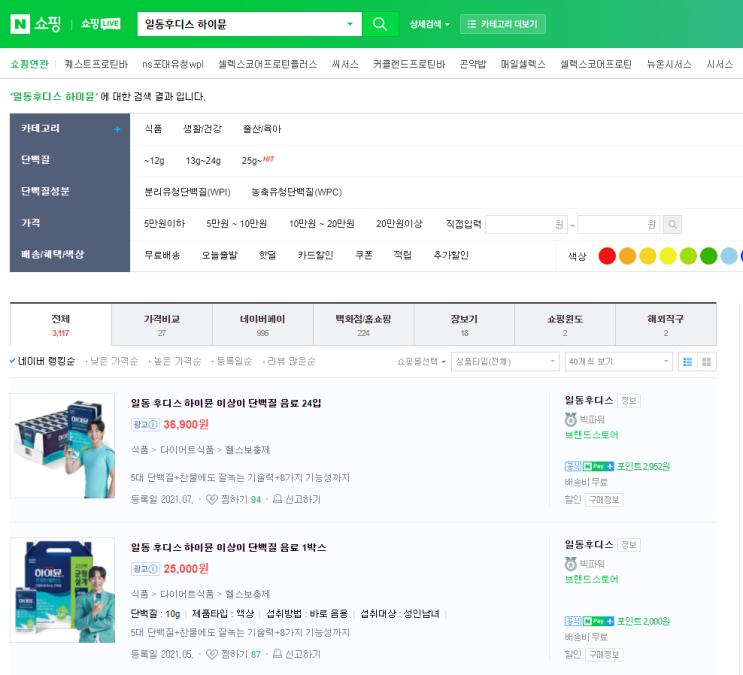Switch to 해외직구 tab
Image resolution: width=743 pixels, height=675 pixels.
[666, 325]
